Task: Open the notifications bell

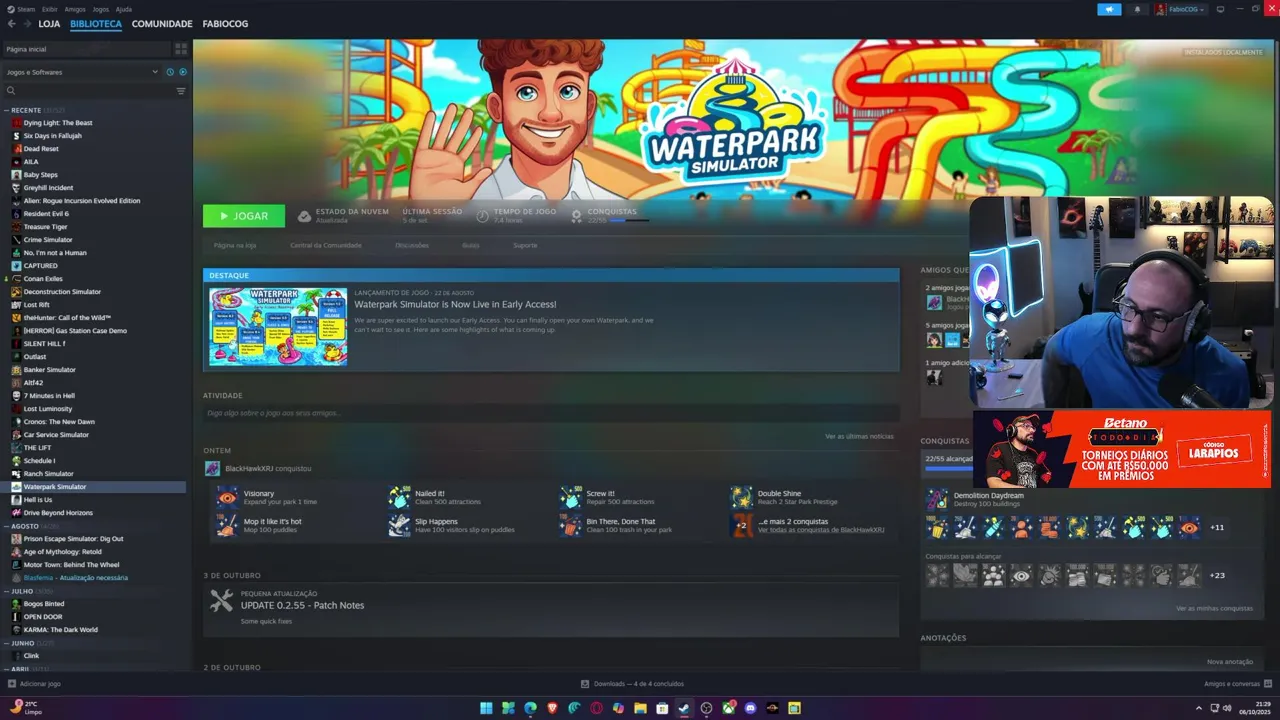Action: 1137,9
